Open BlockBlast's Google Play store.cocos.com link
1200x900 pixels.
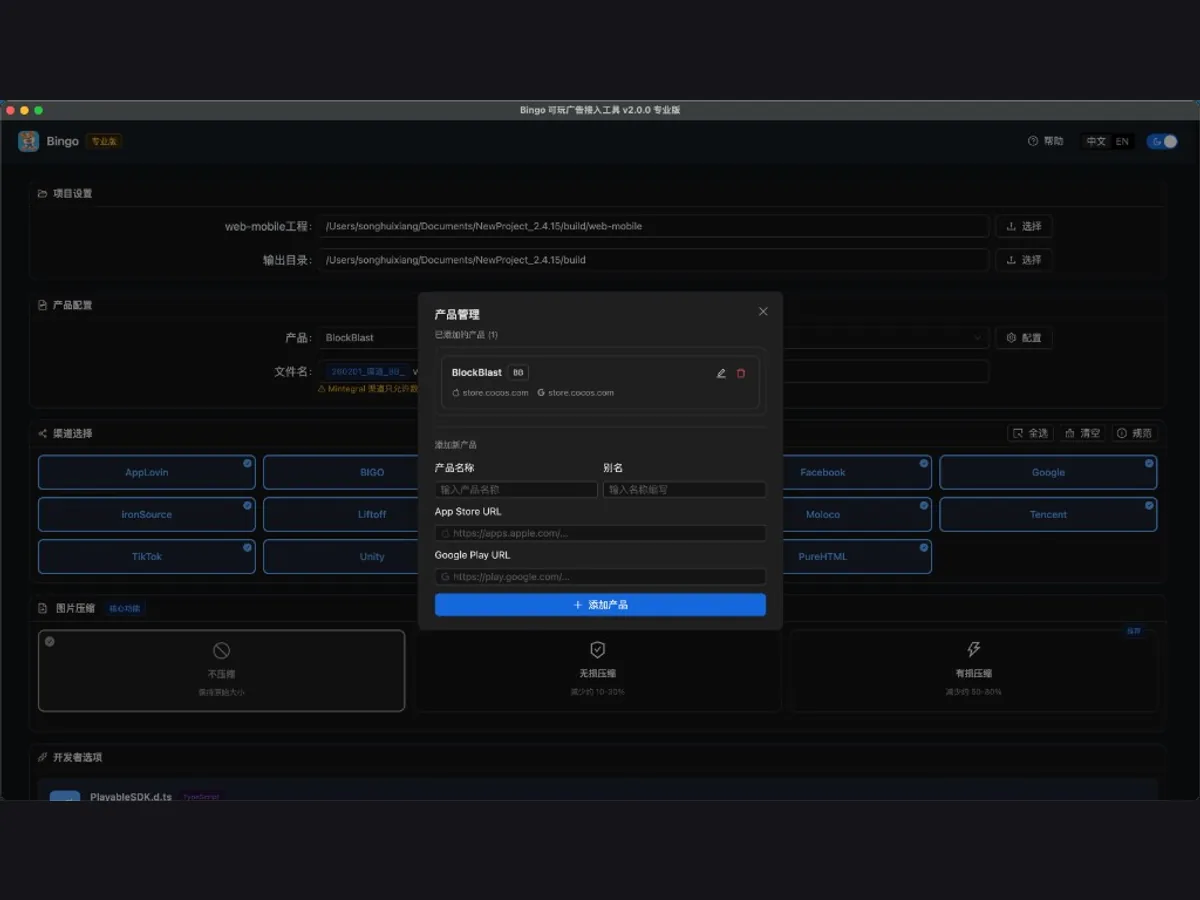[x=575, y=393]
